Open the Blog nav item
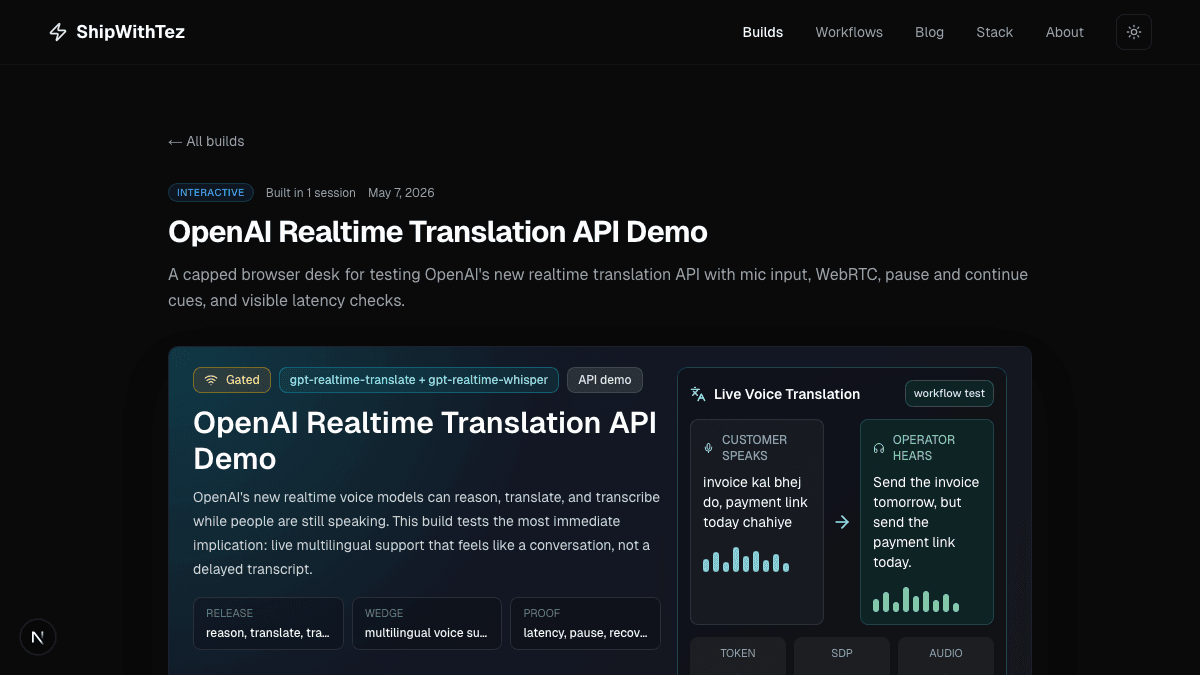The height and width of the screenshot is (675, 1200). 929,32
